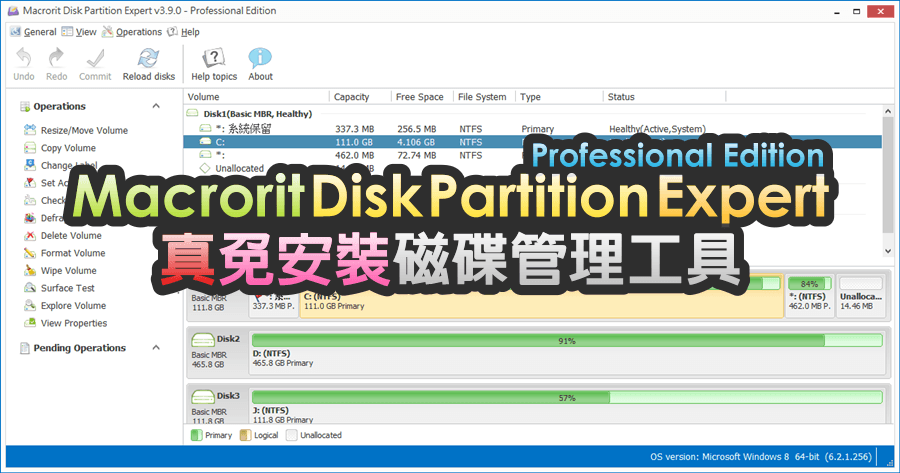Click Format Volume link

[x=73, y=253]
